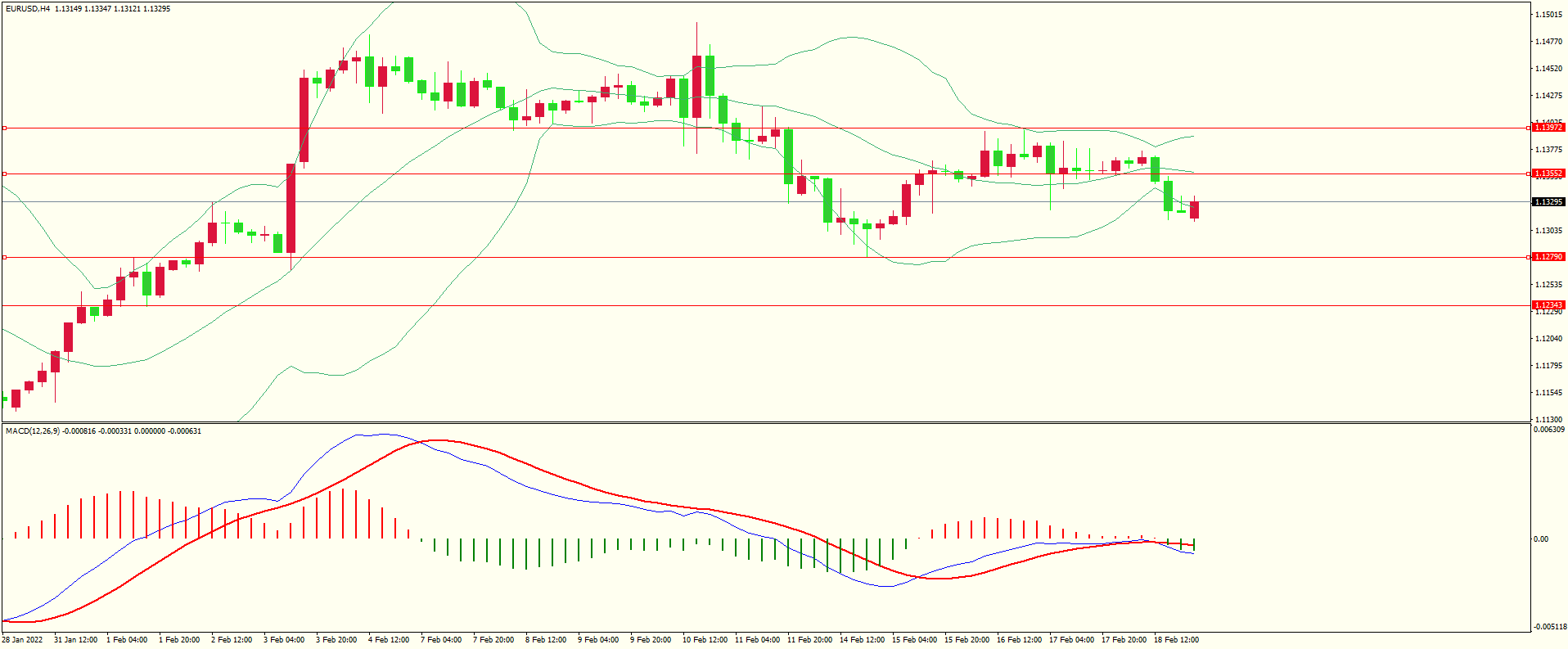Click the 8 Feb 12:00 time label
This screenshot has width=1568, height=649.
click(546, 640)
